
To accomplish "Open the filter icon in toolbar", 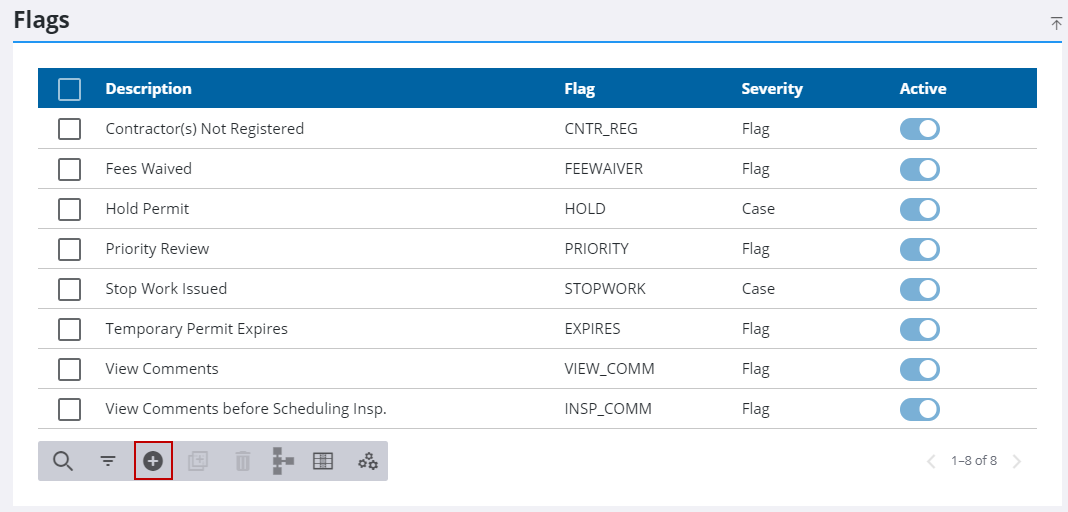I will (108, 461).
